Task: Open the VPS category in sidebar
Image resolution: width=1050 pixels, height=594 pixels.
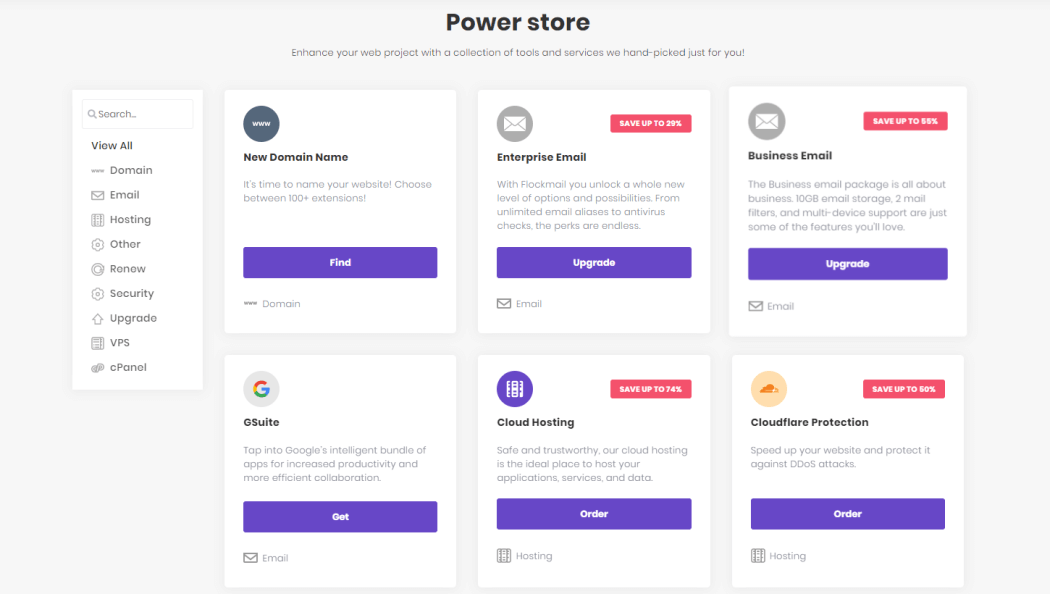Action: (x=119, y=343)
